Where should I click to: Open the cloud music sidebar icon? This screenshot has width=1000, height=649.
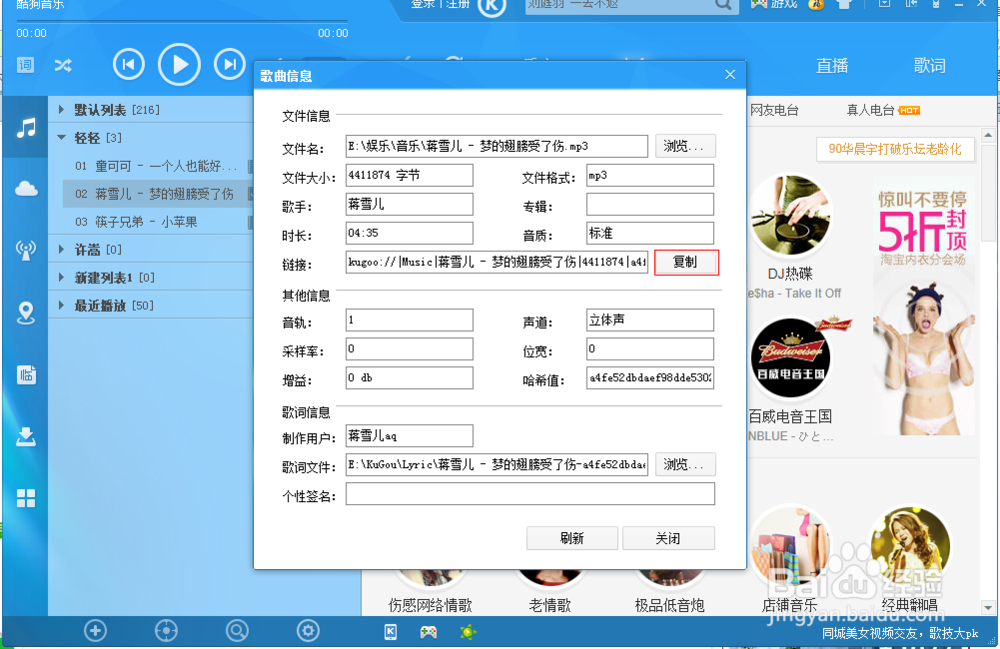26,189
